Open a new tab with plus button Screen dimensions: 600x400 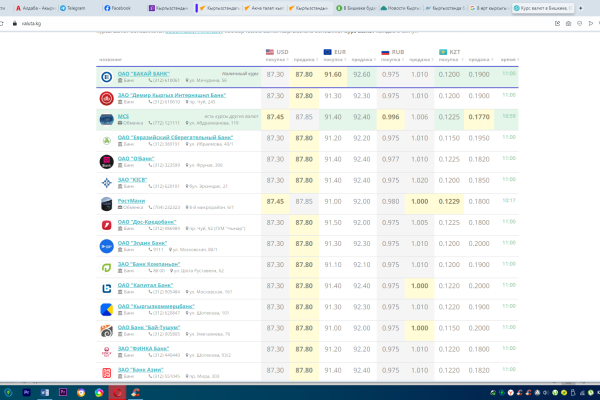[580, 8]
